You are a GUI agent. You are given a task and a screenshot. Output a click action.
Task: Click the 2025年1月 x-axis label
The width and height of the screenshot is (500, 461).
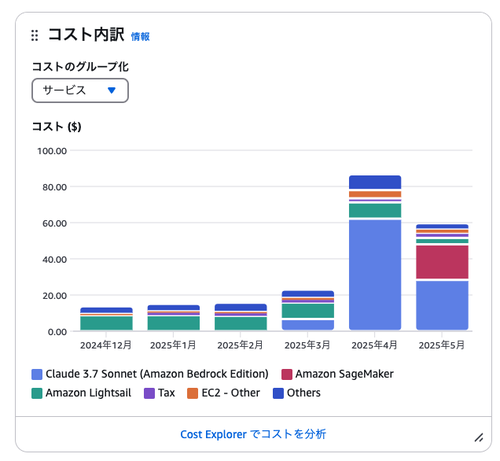pos(173,345)
